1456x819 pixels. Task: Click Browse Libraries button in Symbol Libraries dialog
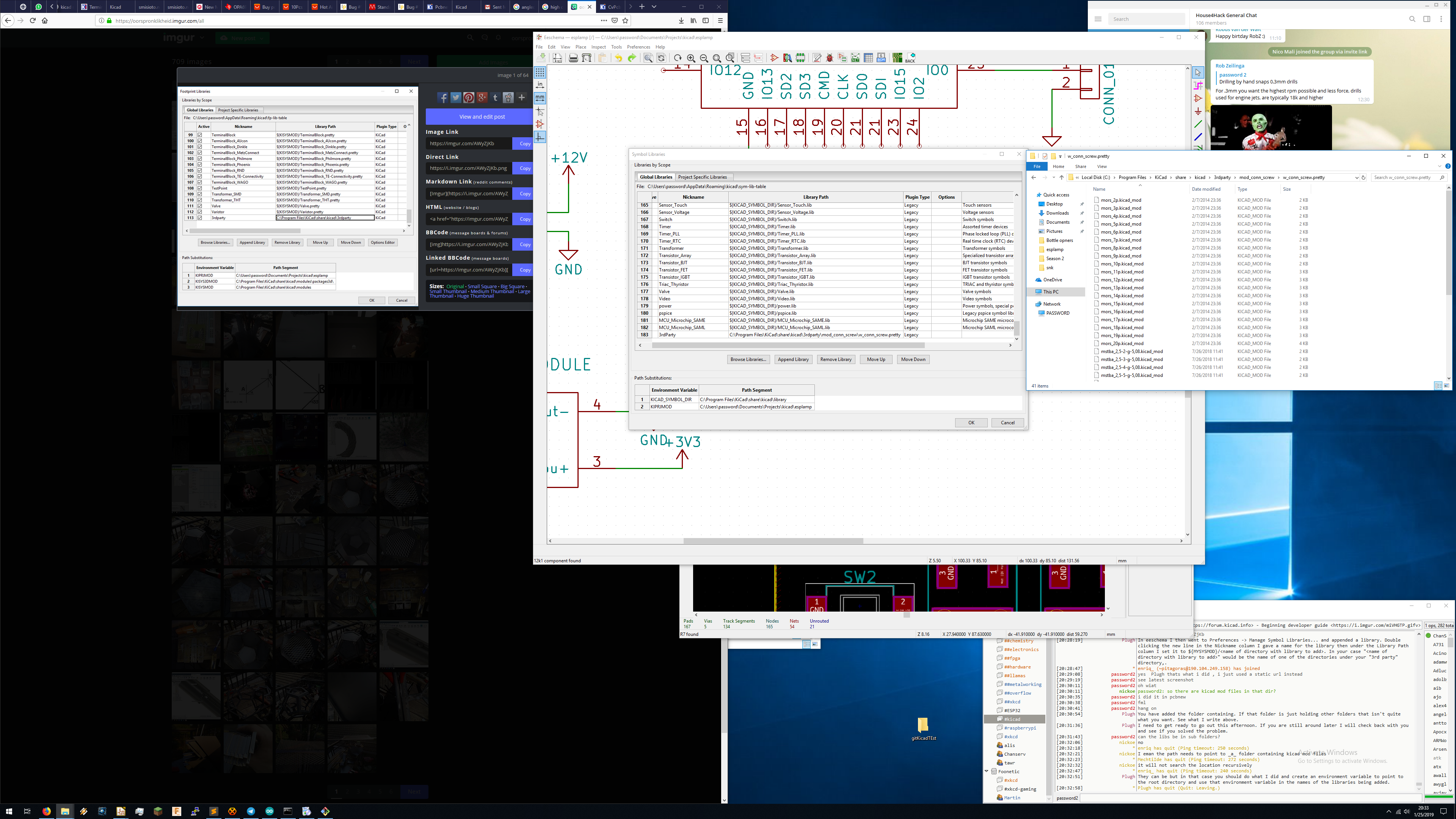(748, 359)
